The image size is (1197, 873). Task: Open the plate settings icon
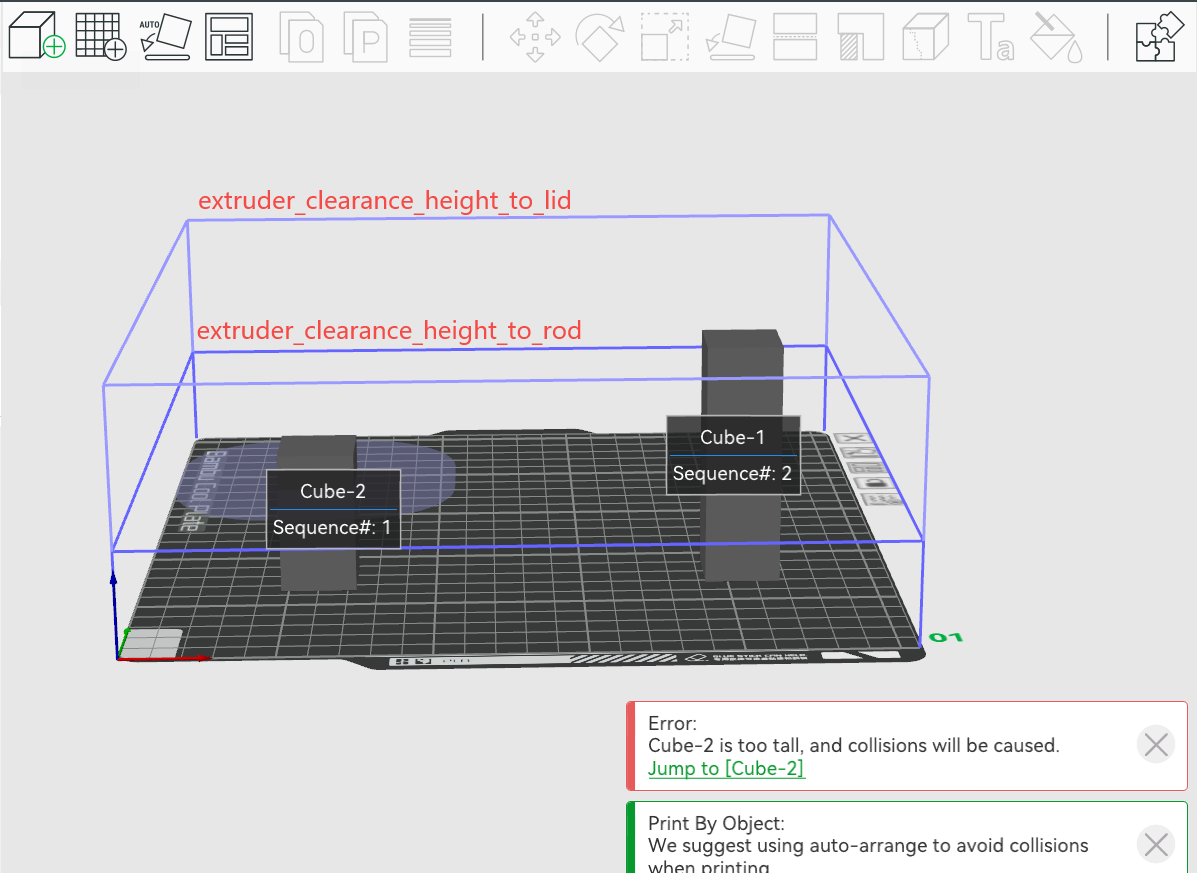tap(883, 499)
